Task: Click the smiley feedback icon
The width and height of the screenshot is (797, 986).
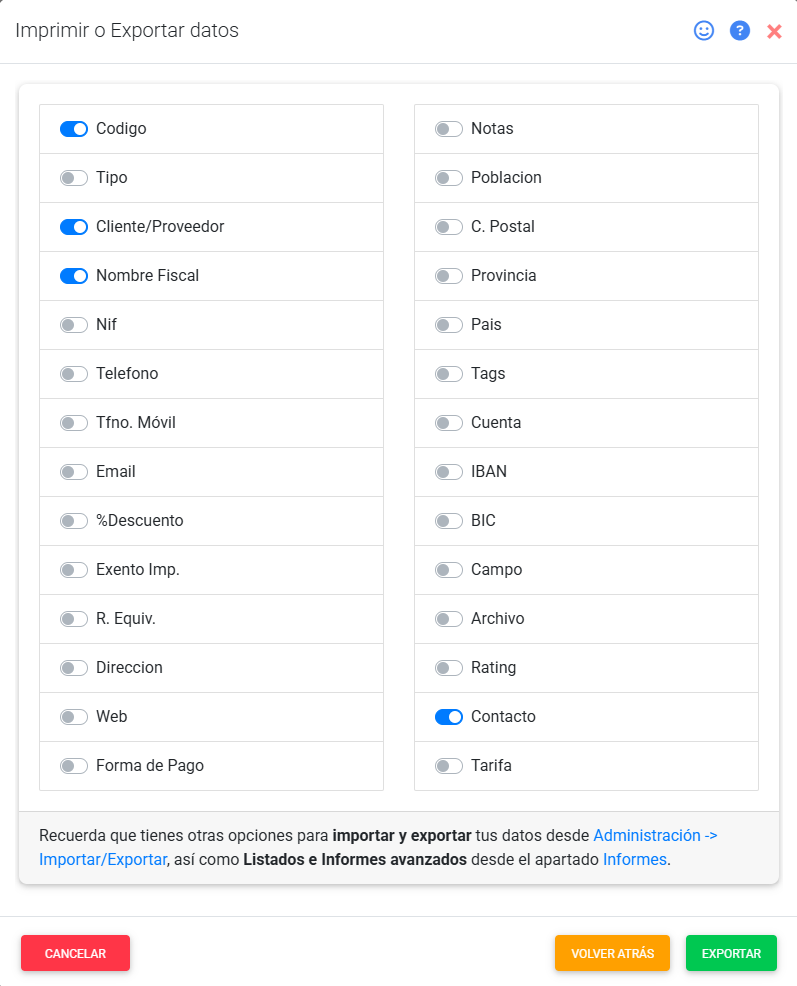Action: point(704,31)
